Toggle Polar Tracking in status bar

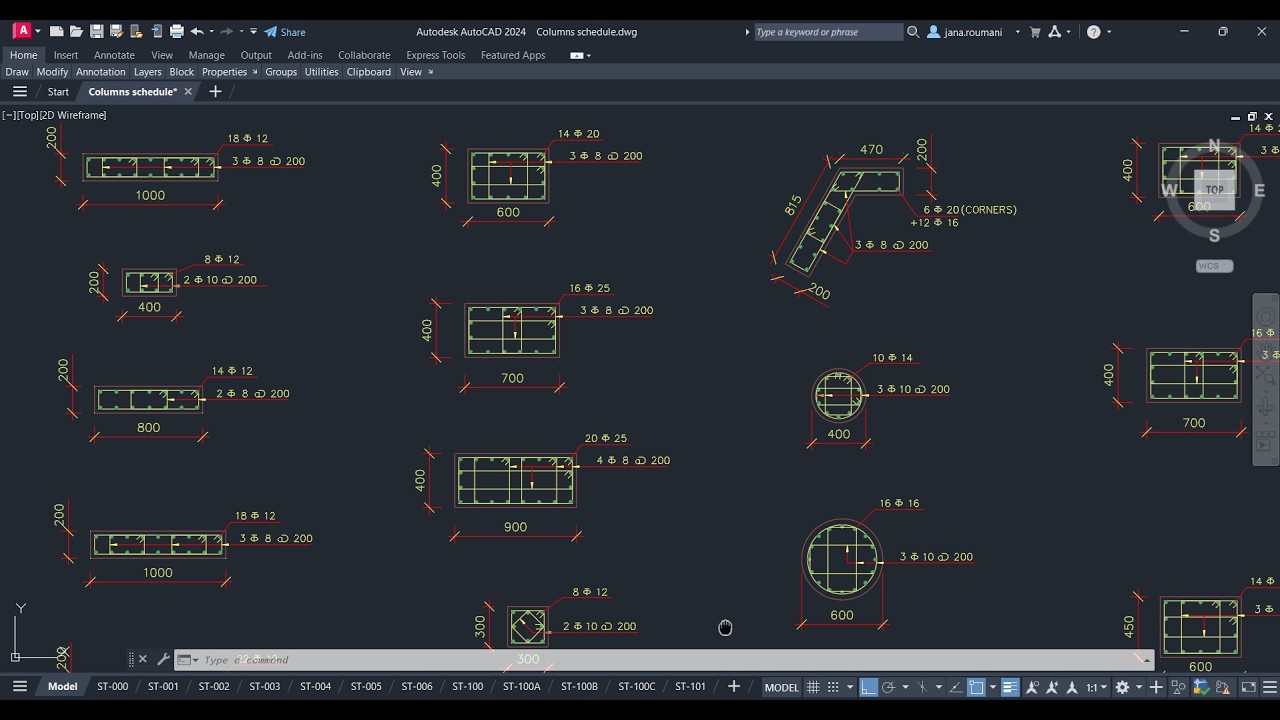pyautogui.click(x=888, y=687)
